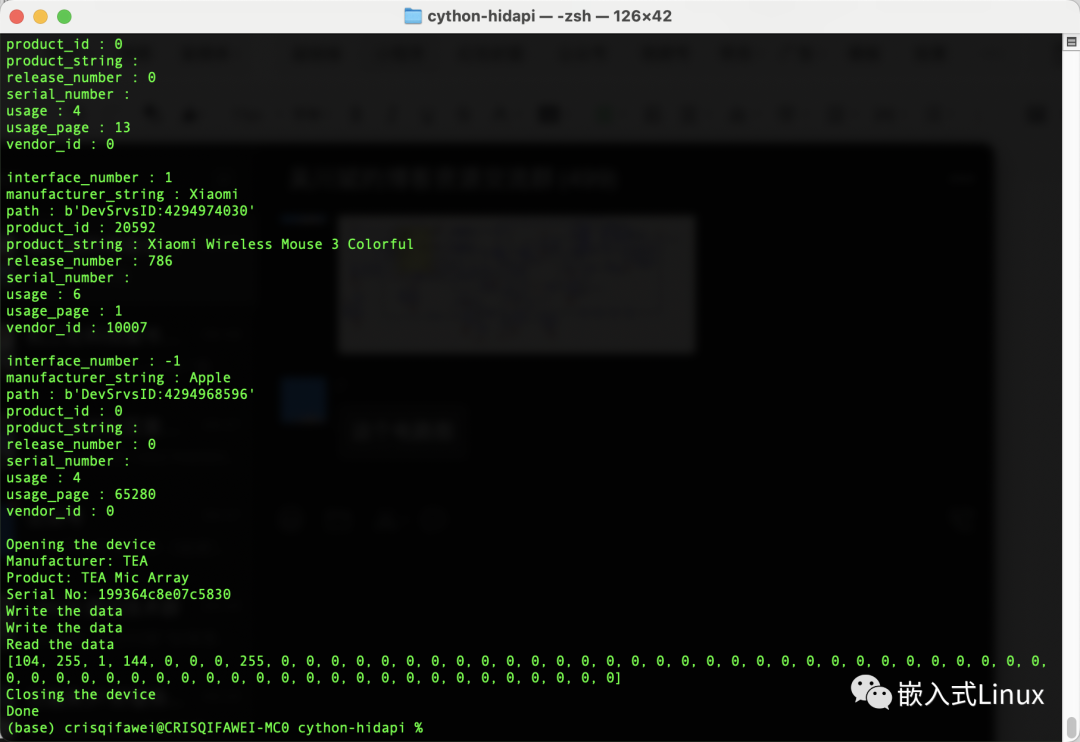Click the usage_page : 13 line
This screenshot has width=1080, height=742.
68,127
